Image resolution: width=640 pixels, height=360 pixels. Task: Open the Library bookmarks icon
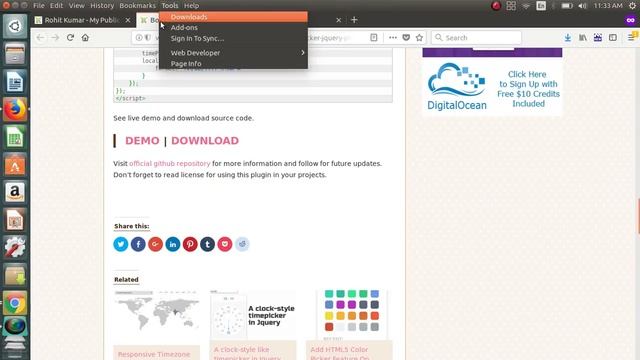[x=583, y=38]
